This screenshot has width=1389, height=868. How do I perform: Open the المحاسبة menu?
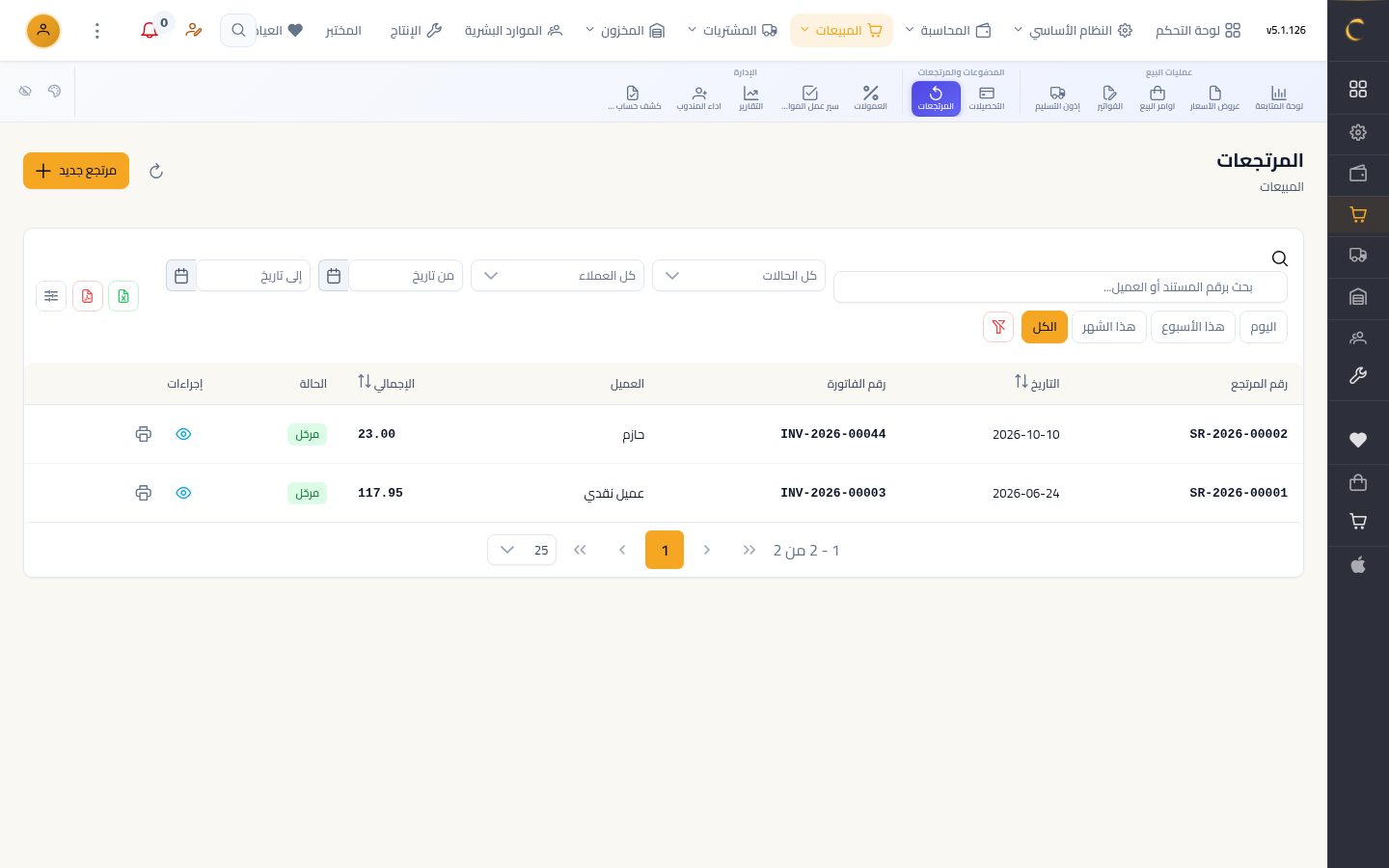pos(948,31)
